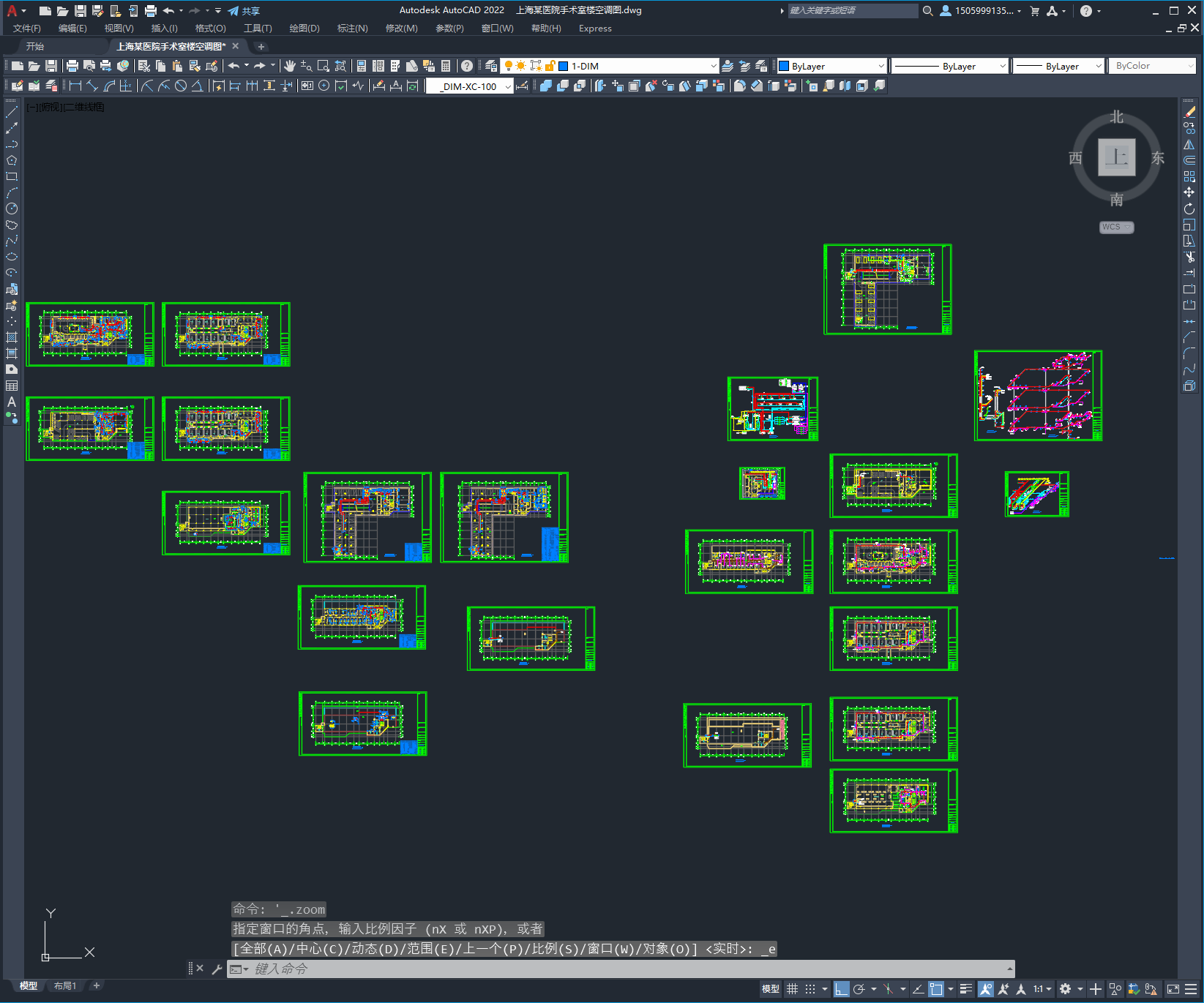Open the Properties palette icon
Image resolution: width=1204 pixels, height=1003 pixels.
pos(362,66)
